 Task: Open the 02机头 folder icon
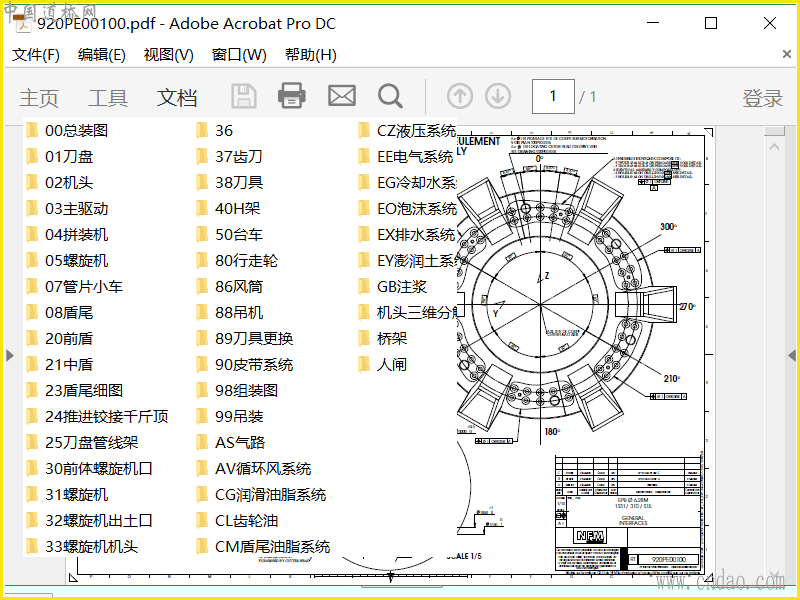click(32, 183)
